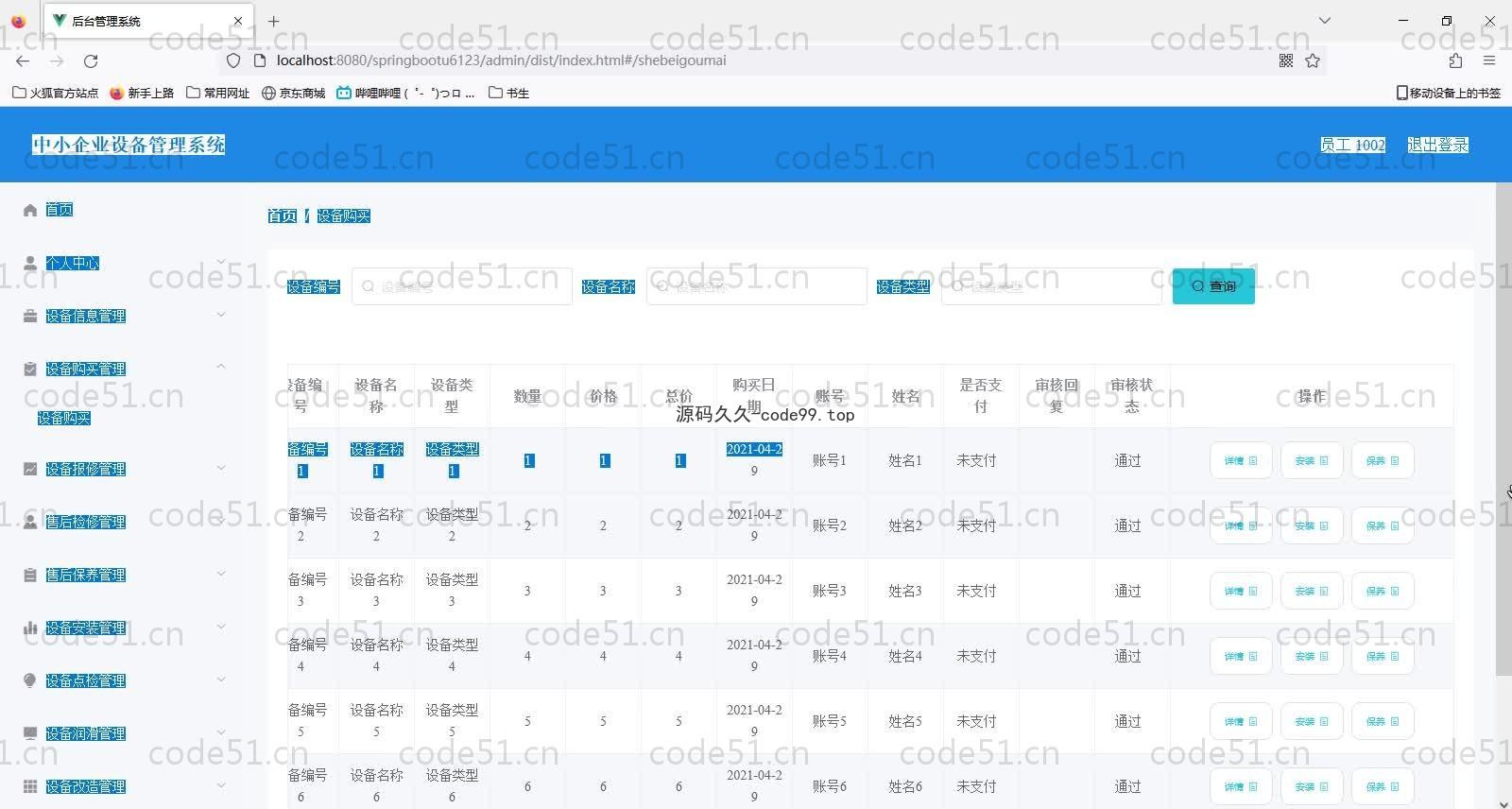Expand the 设备润滑管理 chevron
Image resolution: width=1512 pixels, height=809 pixels.
pos(221,732)
